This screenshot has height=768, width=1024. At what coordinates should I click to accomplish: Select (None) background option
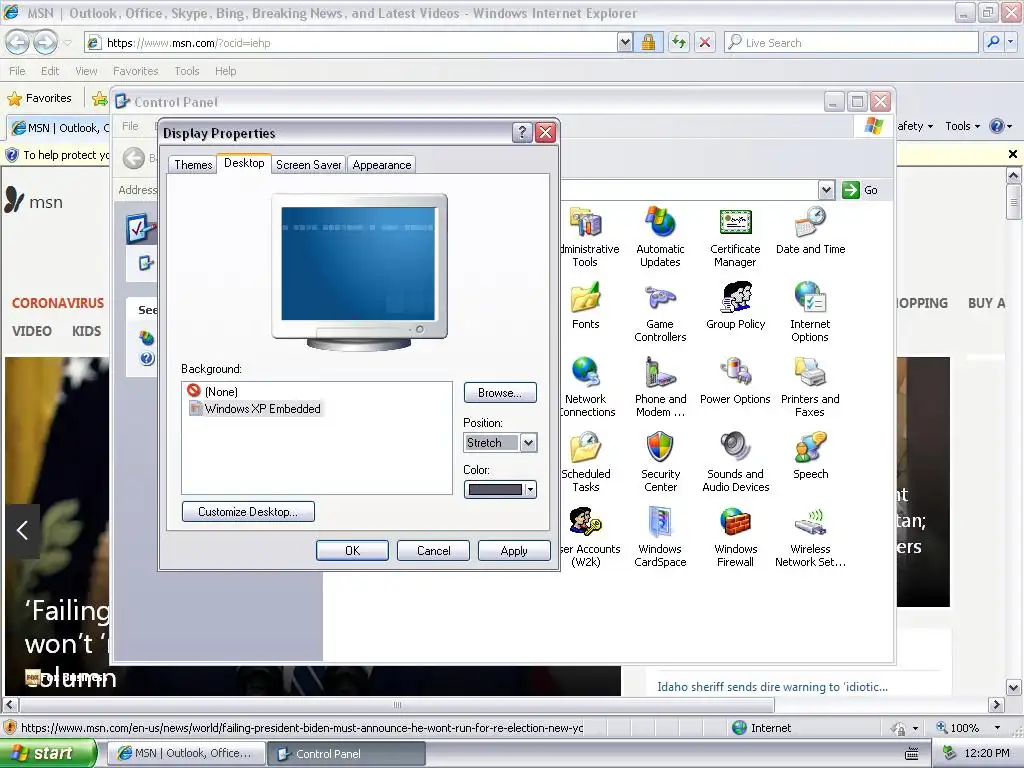pyautogui.click(x=212, y=391)
